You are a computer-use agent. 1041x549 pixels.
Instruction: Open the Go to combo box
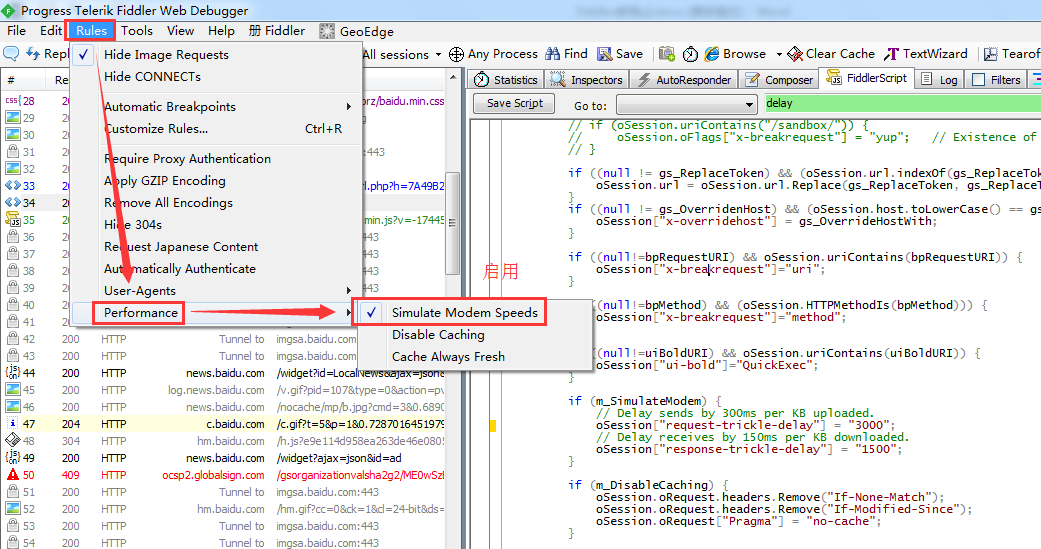tap(686, 104)
